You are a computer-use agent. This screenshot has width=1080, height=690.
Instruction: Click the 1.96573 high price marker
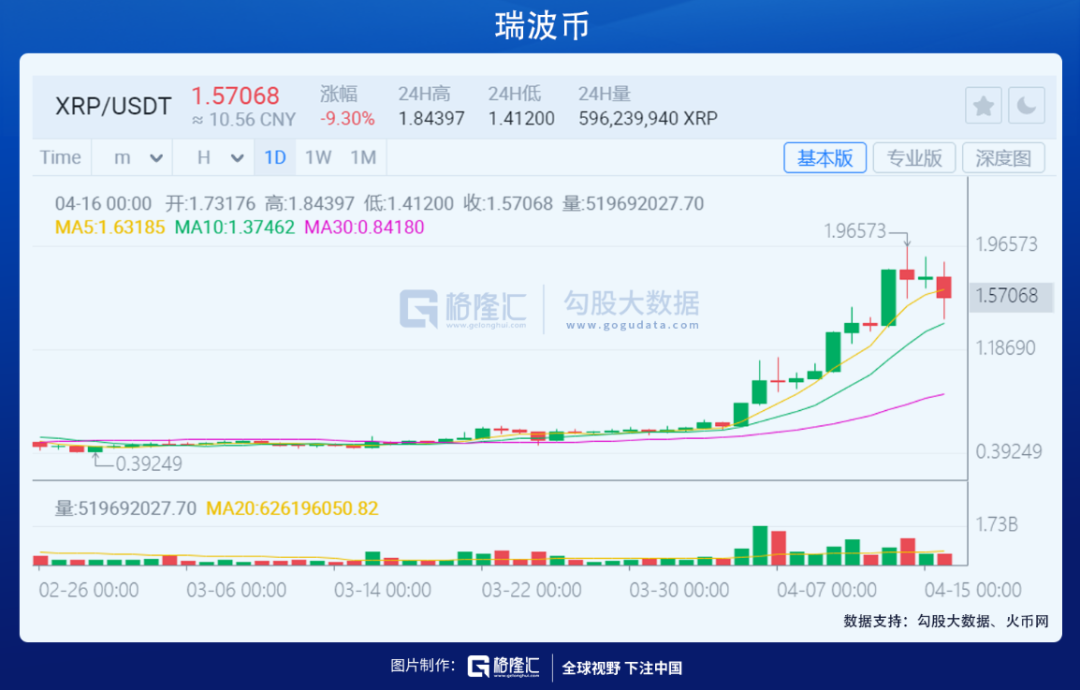pyautogui.click(x=855, y=231)
